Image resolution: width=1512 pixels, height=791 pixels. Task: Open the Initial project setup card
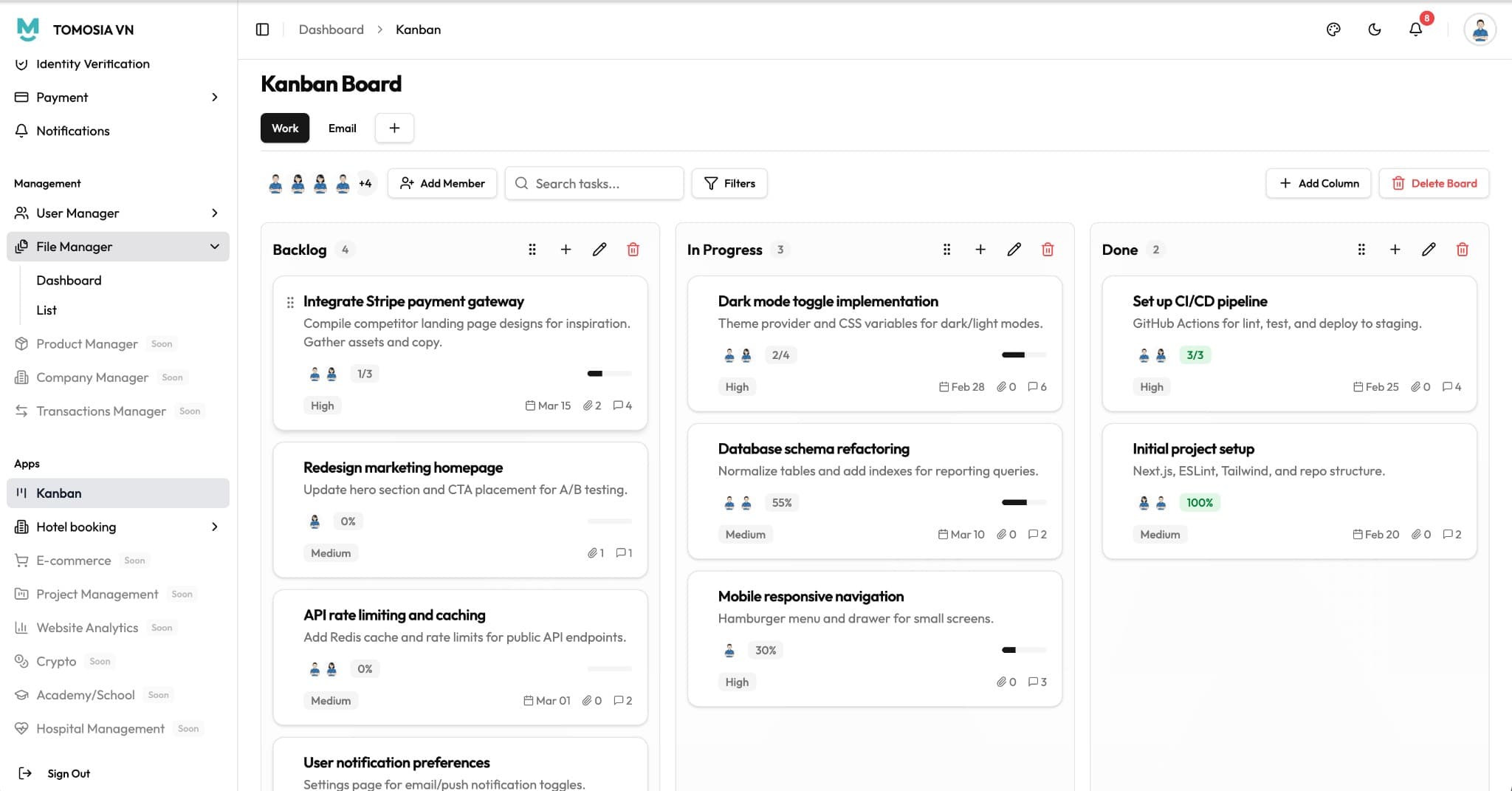coord(1289,491)
